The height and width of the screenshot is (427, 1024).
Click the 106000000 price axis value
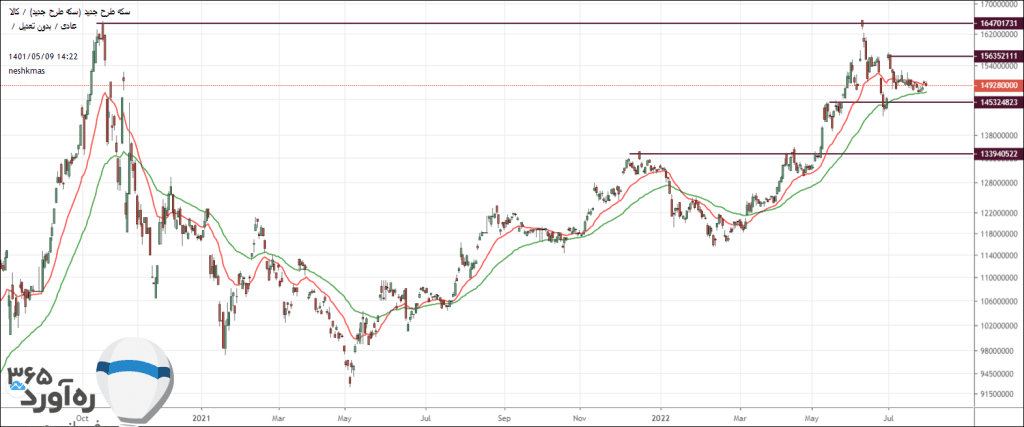point(999,302)
